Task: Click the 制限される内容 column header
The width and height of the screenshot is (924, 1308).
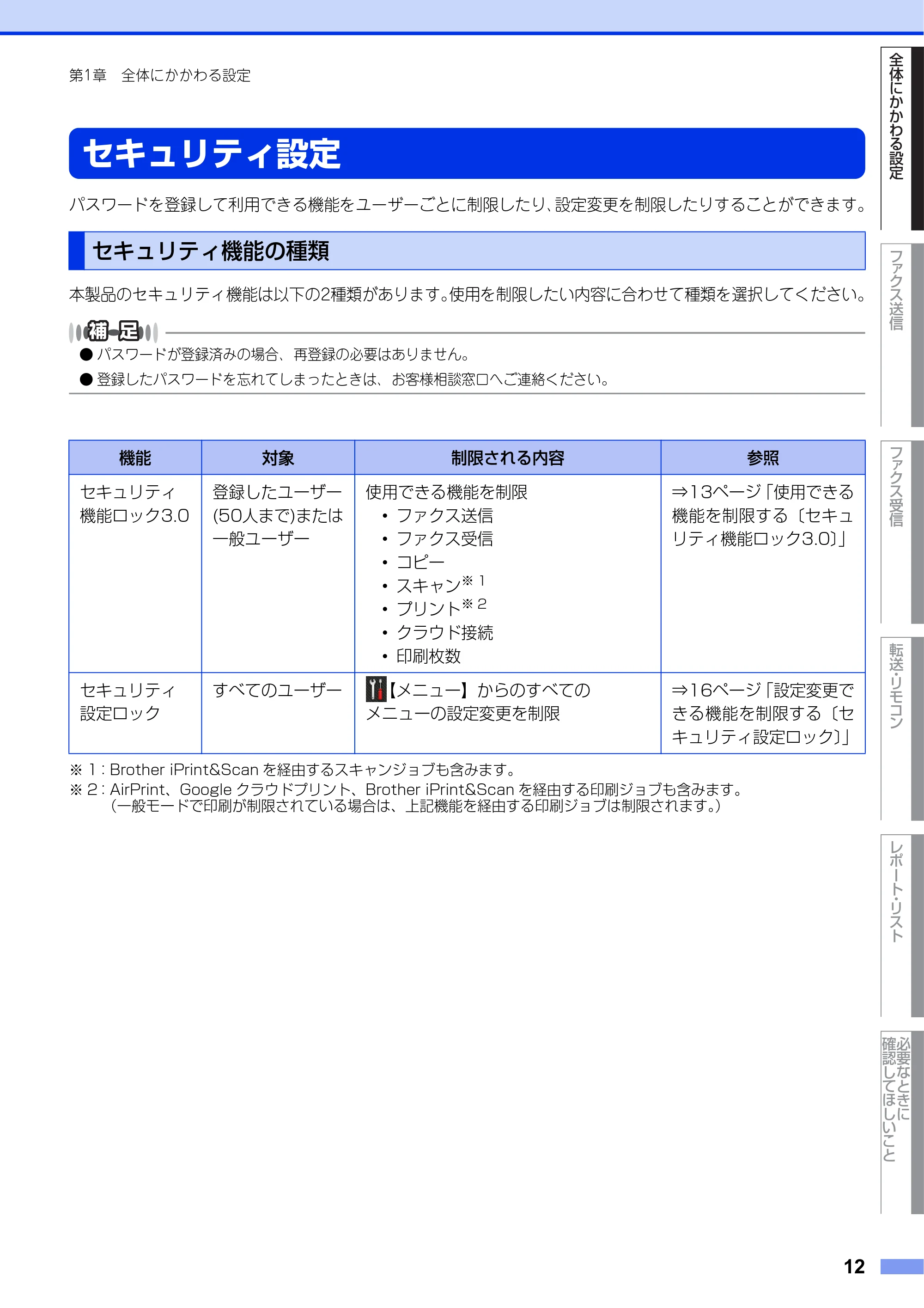Action: point(508,458)
